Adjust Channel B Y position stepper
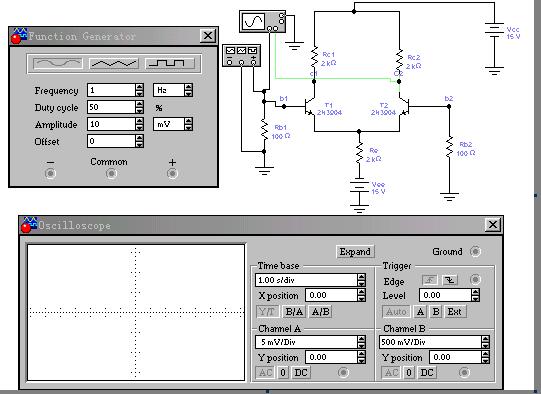 click(485, 357)
